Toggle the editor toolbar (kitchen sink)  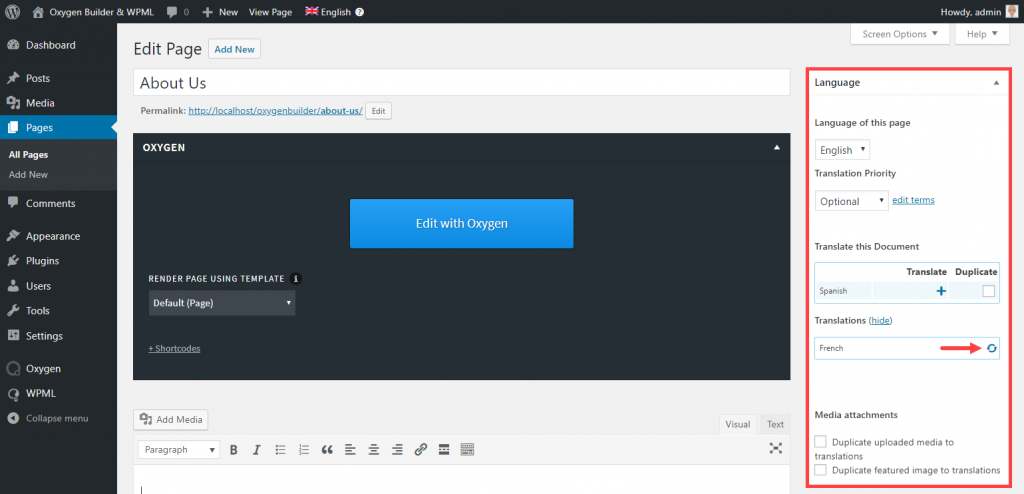click(467, 450)
